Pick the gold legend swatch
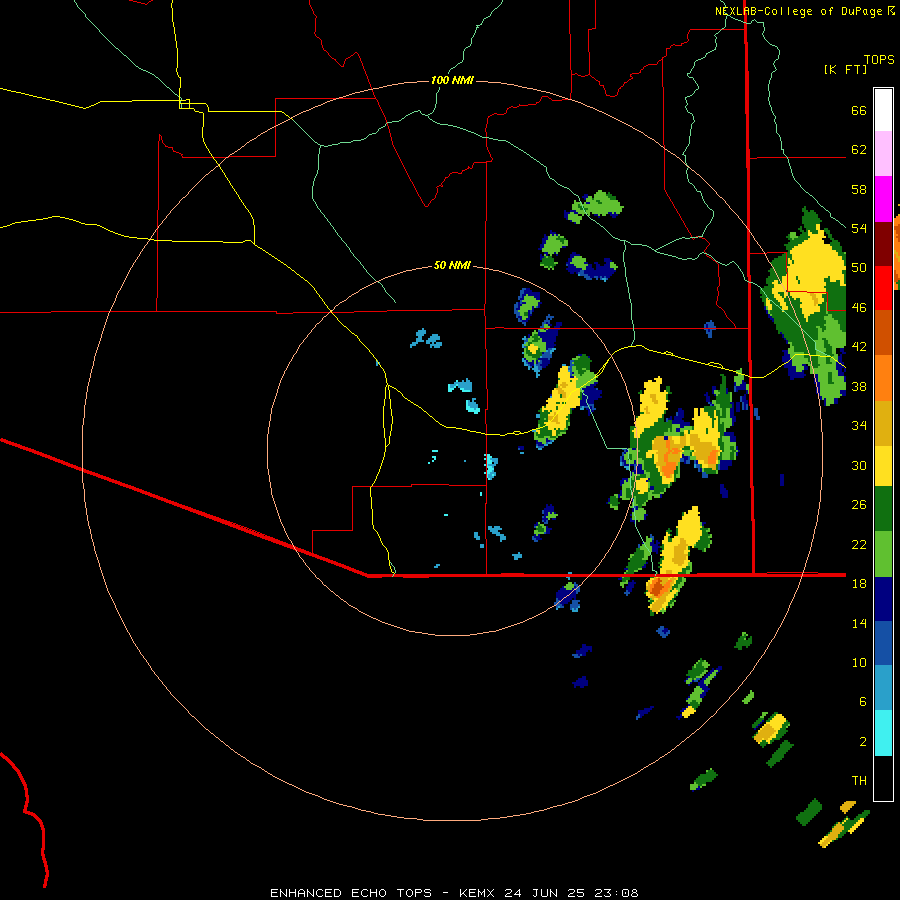This screenshot has width=900, height=900. coord(883,423)
